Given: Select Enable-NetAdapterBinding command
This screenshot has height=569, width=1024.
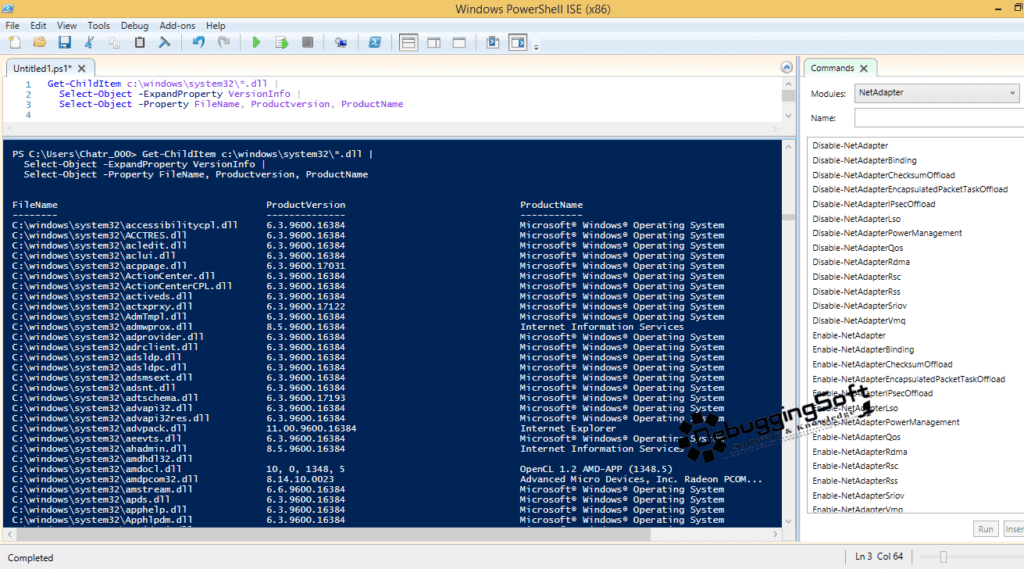Looking at the screenshot, I should point(863,350).
